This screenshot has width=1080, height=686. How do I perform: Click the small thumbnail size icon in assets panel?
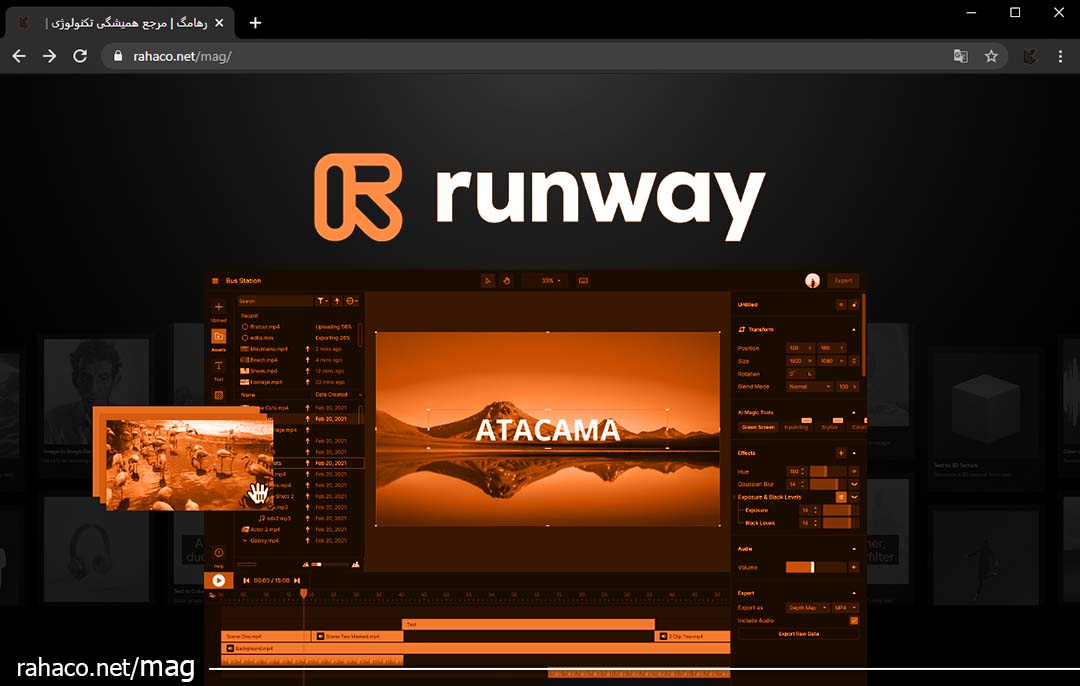tap(306, 565)
